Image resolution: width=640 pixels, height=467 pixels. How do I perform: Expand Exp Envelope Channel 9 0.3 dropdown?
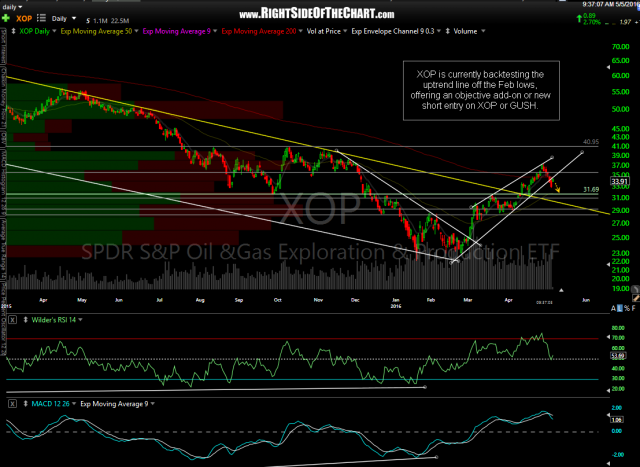(x=438, y=31)
